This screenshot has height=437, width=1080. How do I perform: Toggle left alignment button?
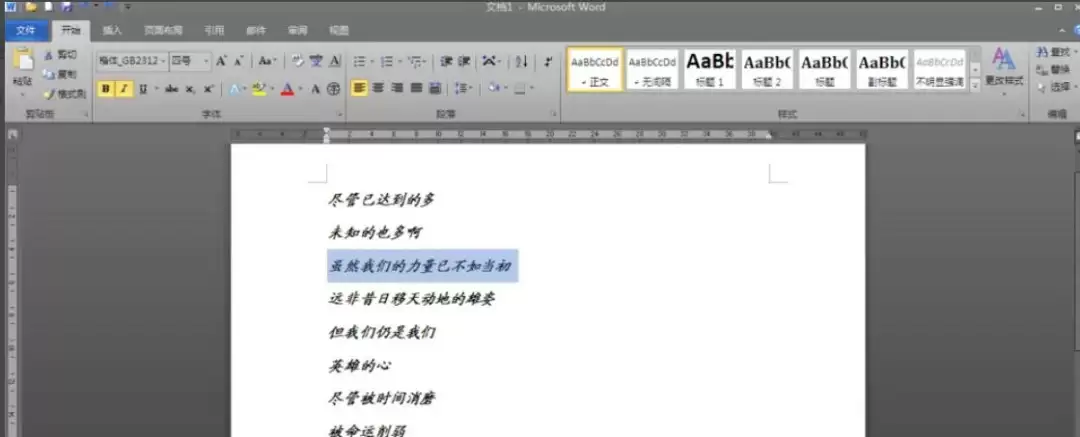(359, 88)
